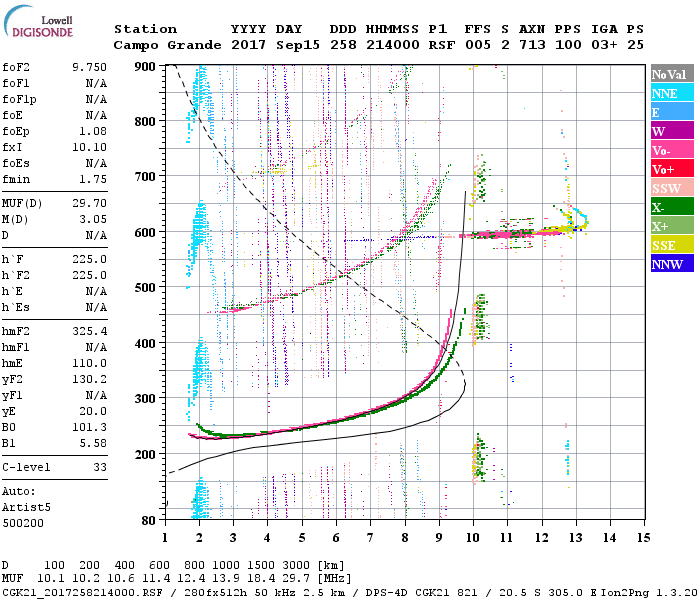Click the purple W legend entry
700x600 pixels.
[x=670, y=131]
